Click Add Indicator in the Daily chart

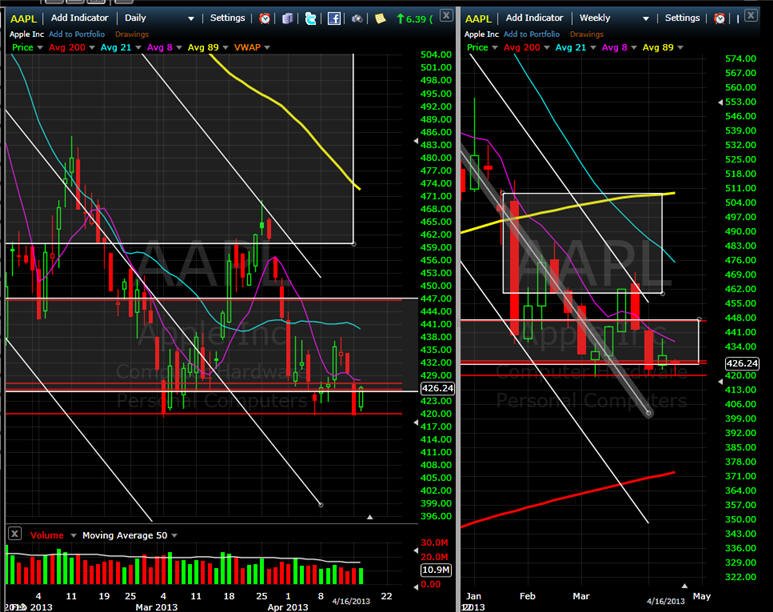[x=79, y=18]
